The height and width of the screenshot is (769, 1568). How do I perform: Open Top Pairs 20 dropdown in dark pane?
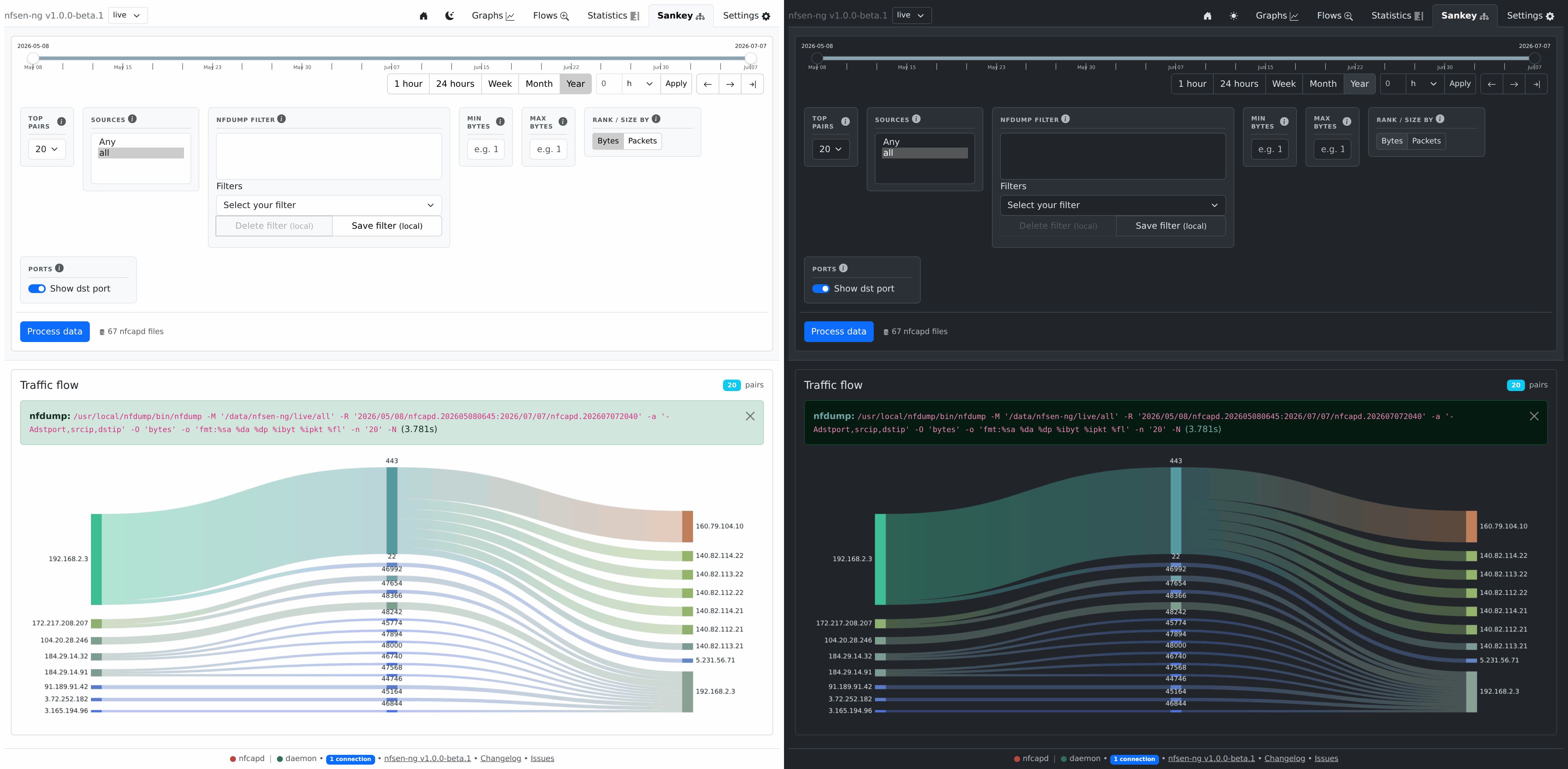[x=831, y=149]
